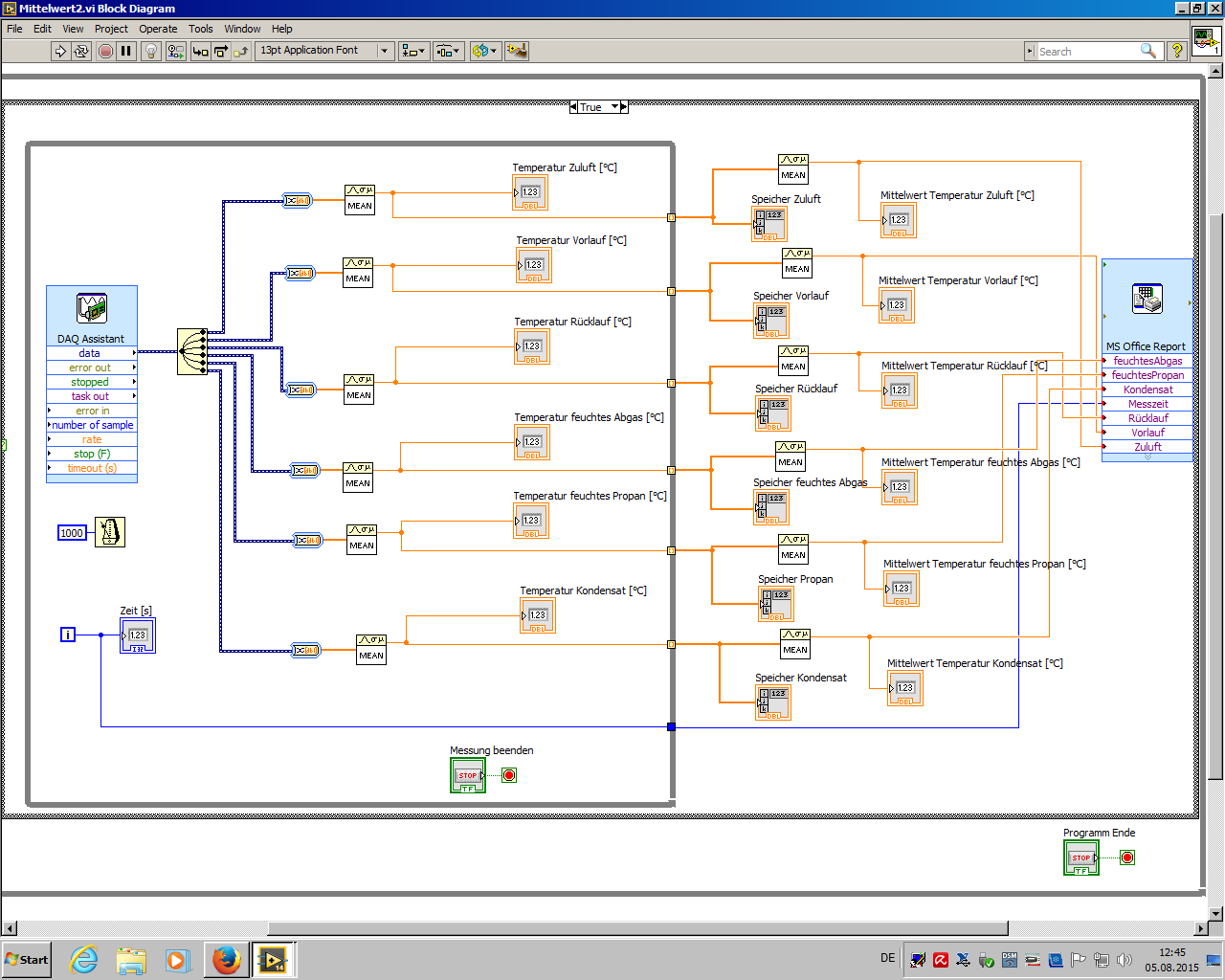Toggle Highlight Execution light bulb

pyautogui.click(x=151, y=51)
